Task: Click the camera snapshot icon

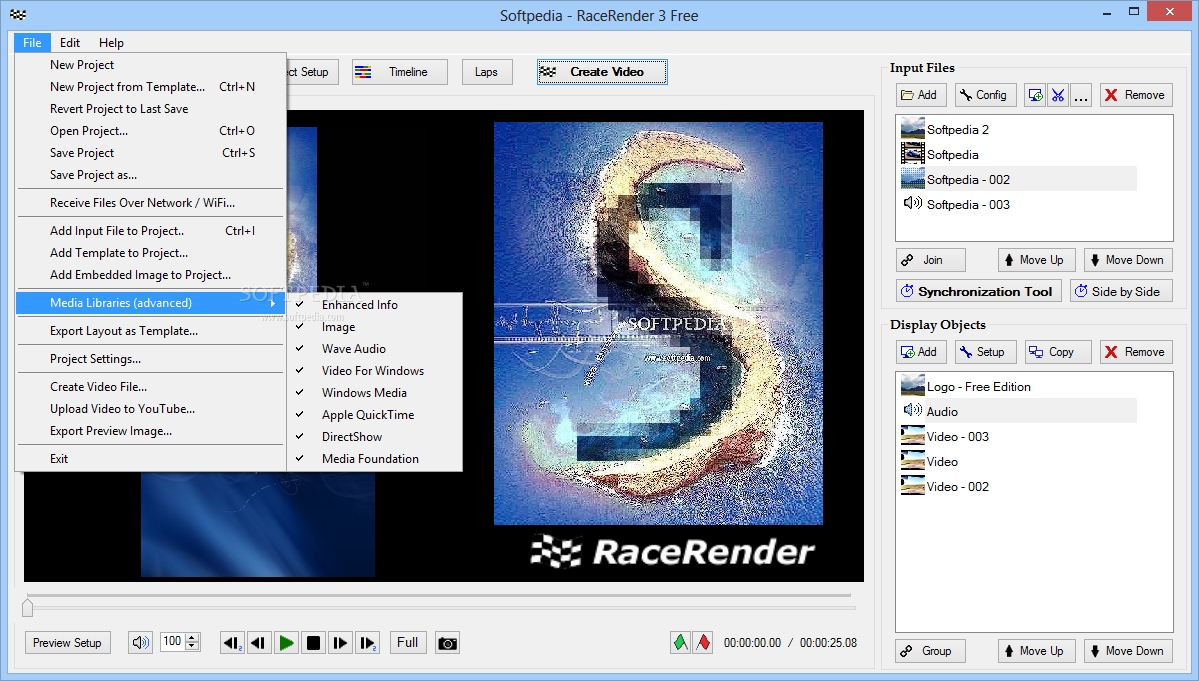Action: click(447, 643)
